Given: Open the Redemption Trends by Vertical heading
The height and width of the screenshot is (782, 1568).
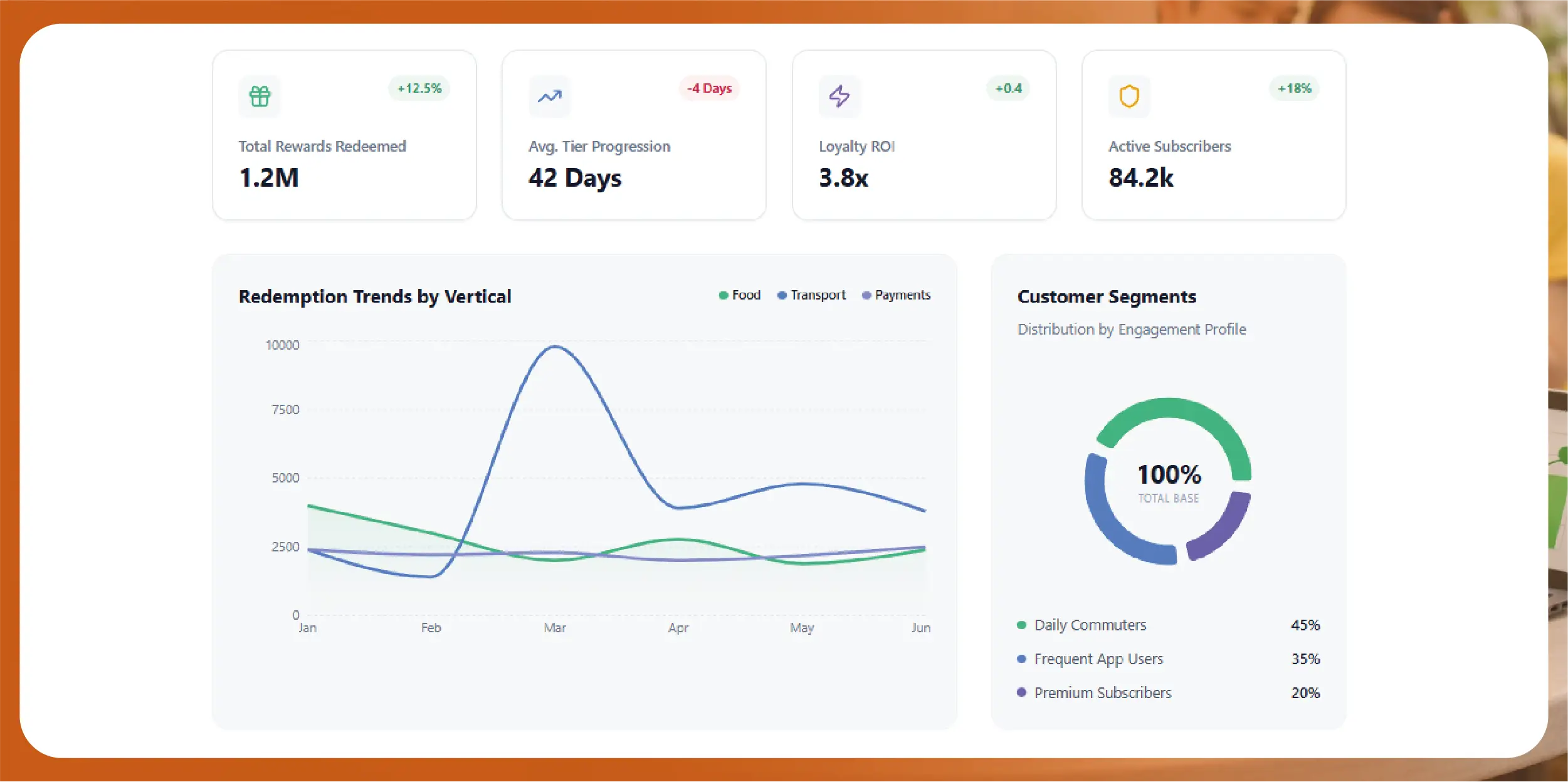Looking at the screenshot, I should 375,296.
